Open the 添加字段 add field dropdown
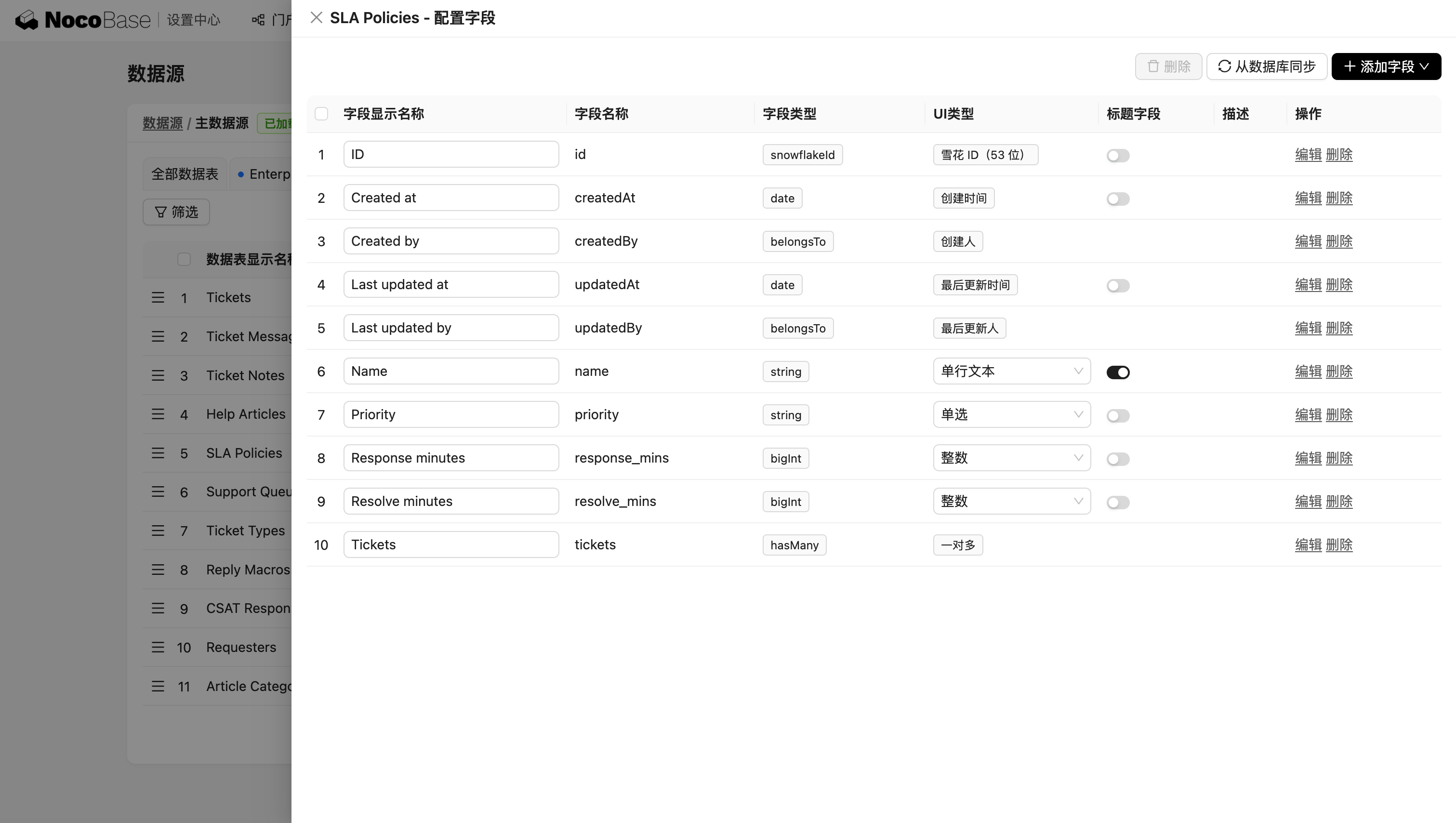This screenshot has height=823, width=1456. click(x=1386, y=66)
